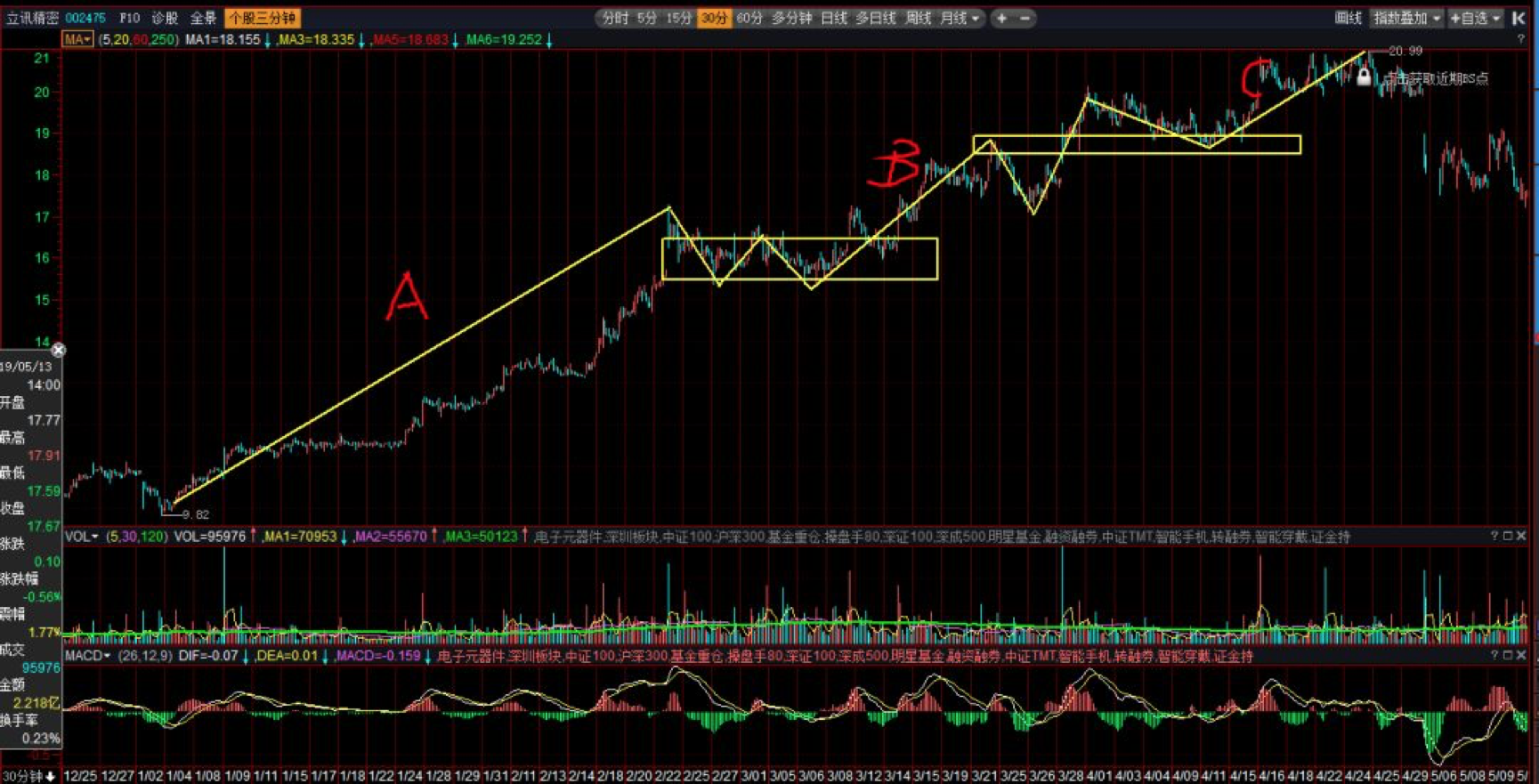Click the MA3=18.335 value
This screenshot has height=784, width=1539.
point(316,39)
